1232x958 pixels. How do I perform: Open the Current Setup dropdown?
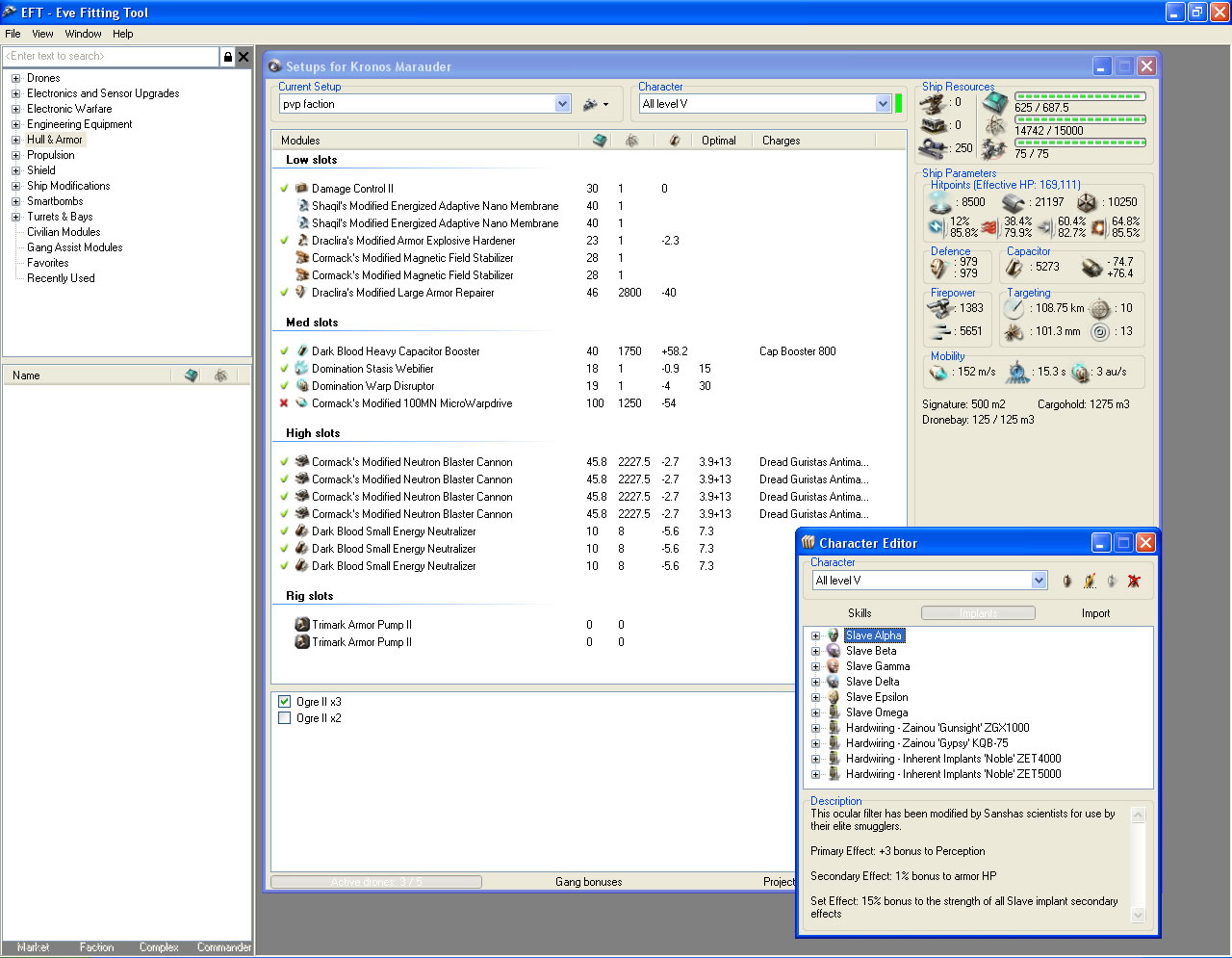click(x=563, y=104)
